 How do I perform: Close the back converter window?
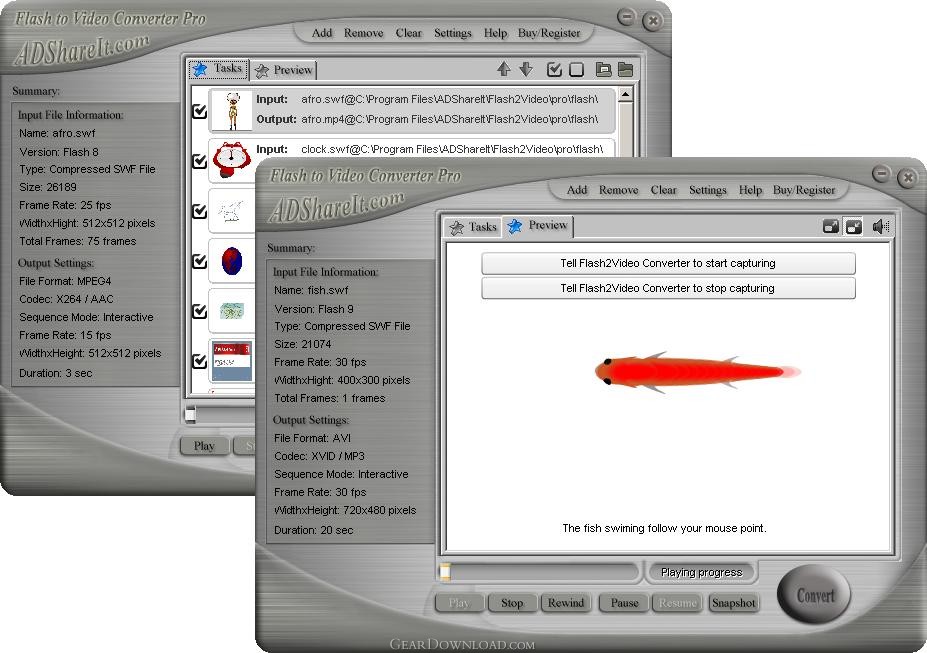(653, 21)
